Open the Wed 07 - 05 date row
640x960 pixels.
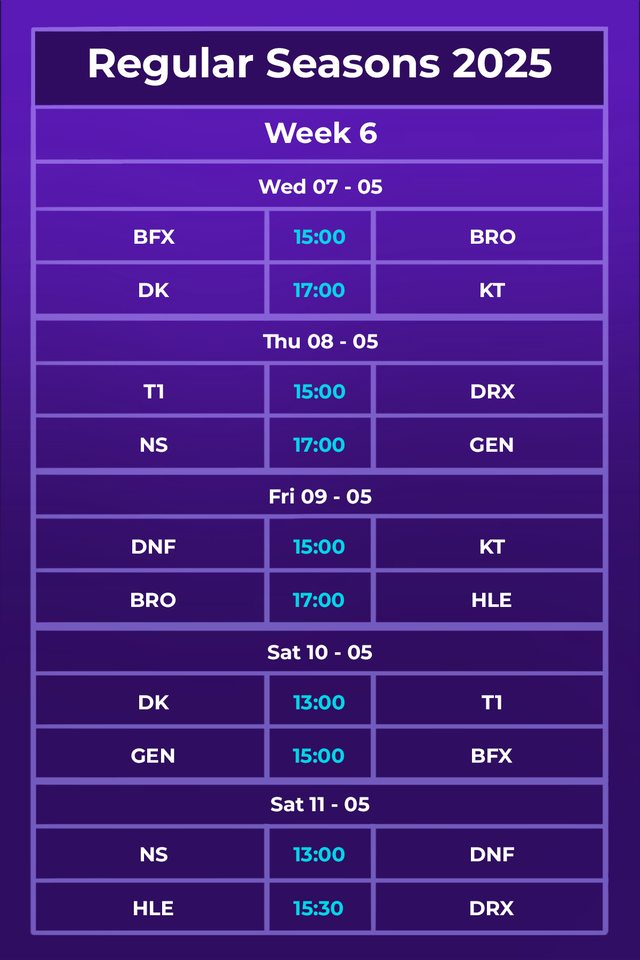tap(320, 186)
